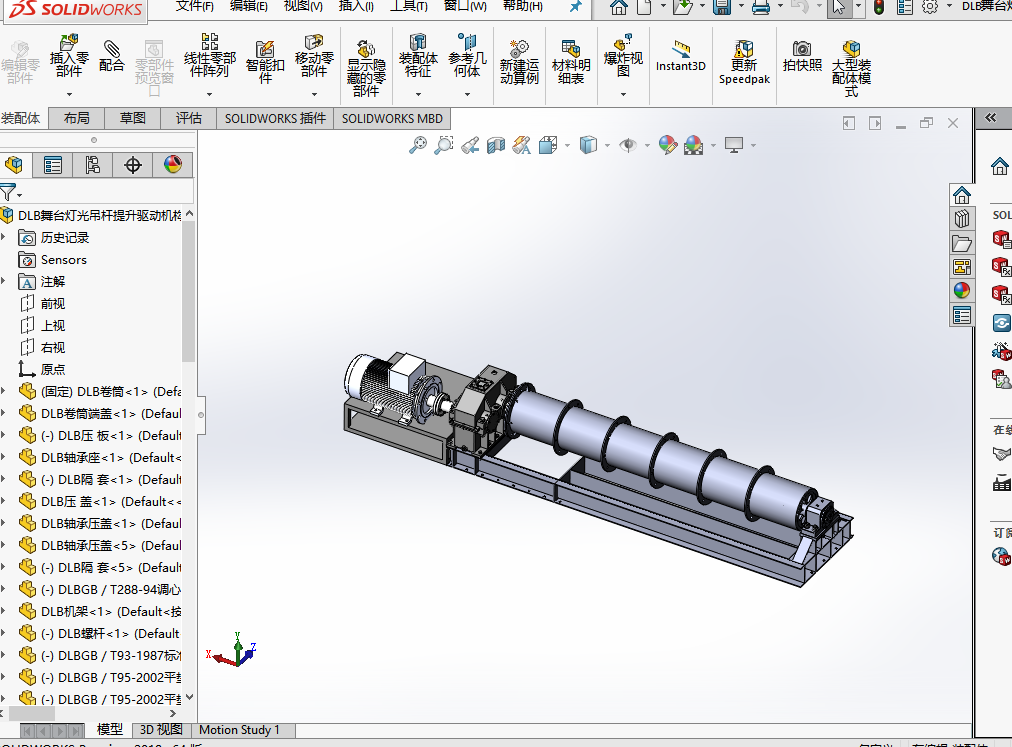
Task: Open Design Library icon in task pane
Action: point(962,219)
